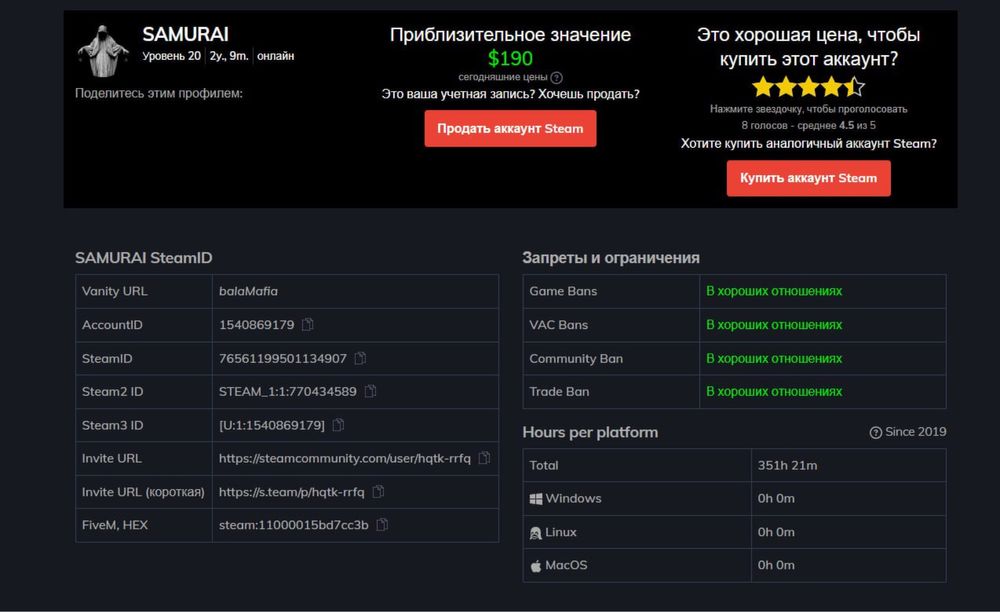Select the 76561199501134907 SteamID text
1000x612 pixels.
coord(283,358)
